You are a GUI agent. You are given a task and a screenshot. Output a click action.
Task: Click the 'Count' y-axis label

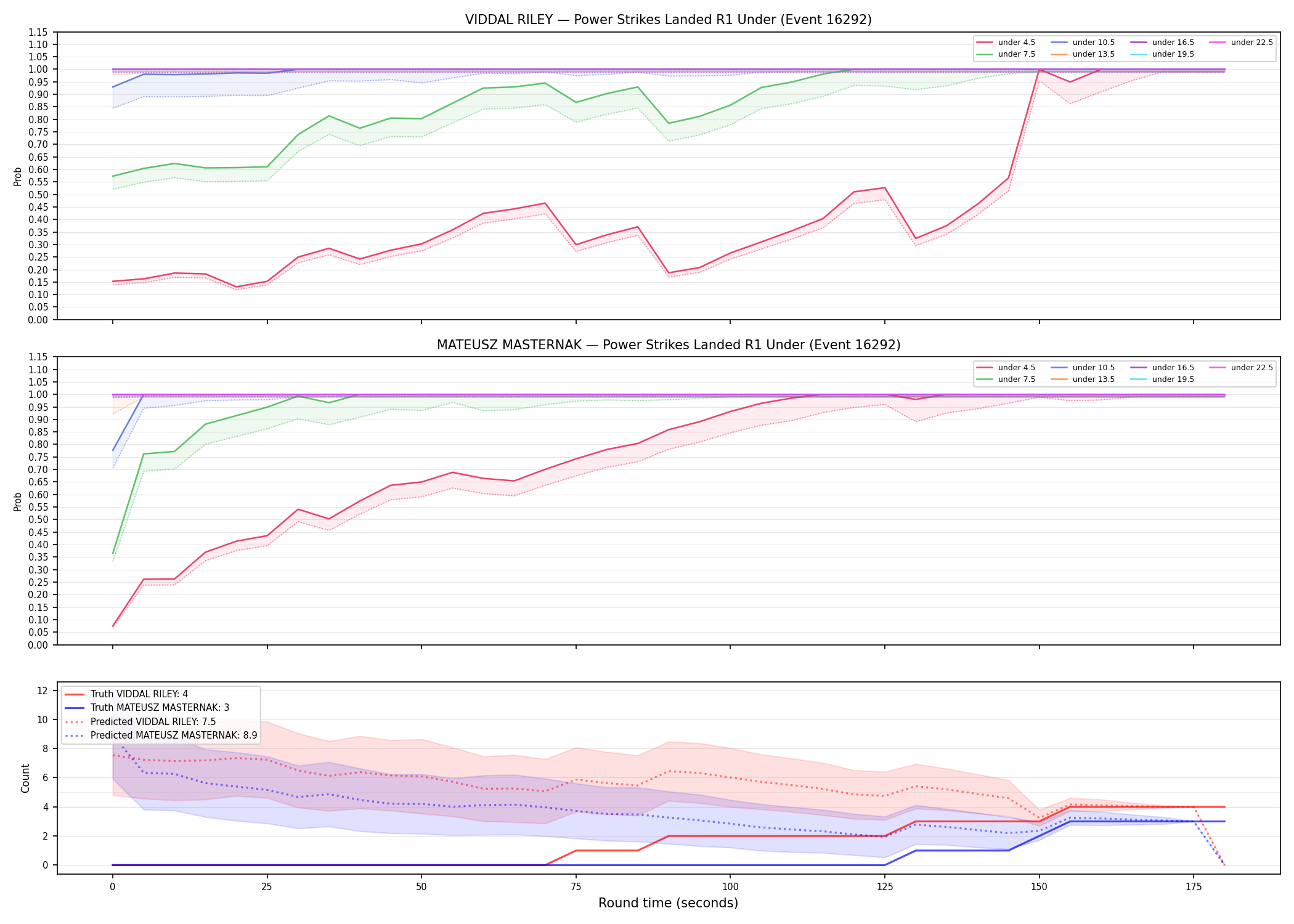[x=25, y=778]
